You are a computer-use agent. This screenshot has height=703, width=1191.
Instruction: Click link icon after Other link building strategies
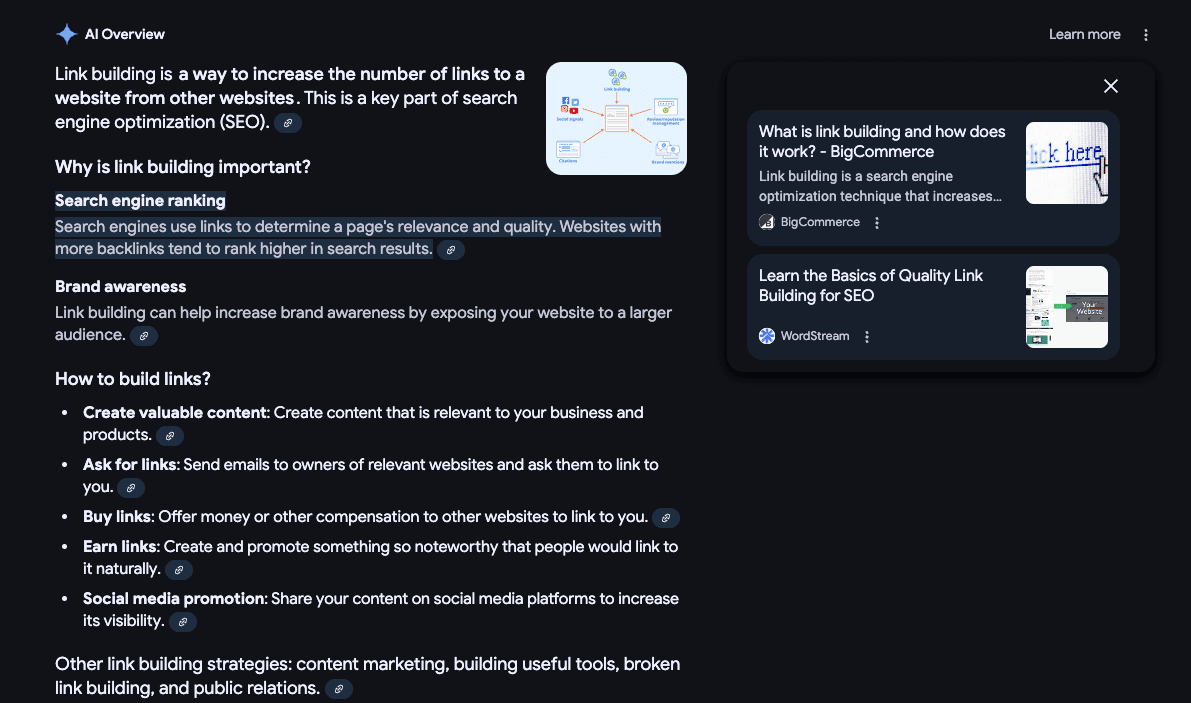tap(339, 689)
